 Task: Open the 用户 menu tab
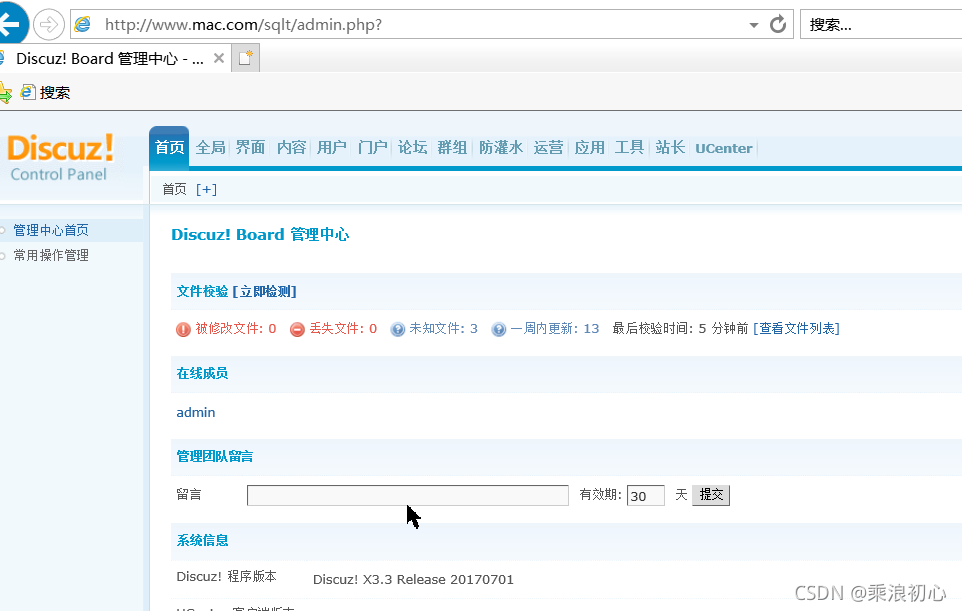pyautogui.click(x=332, y=147)
